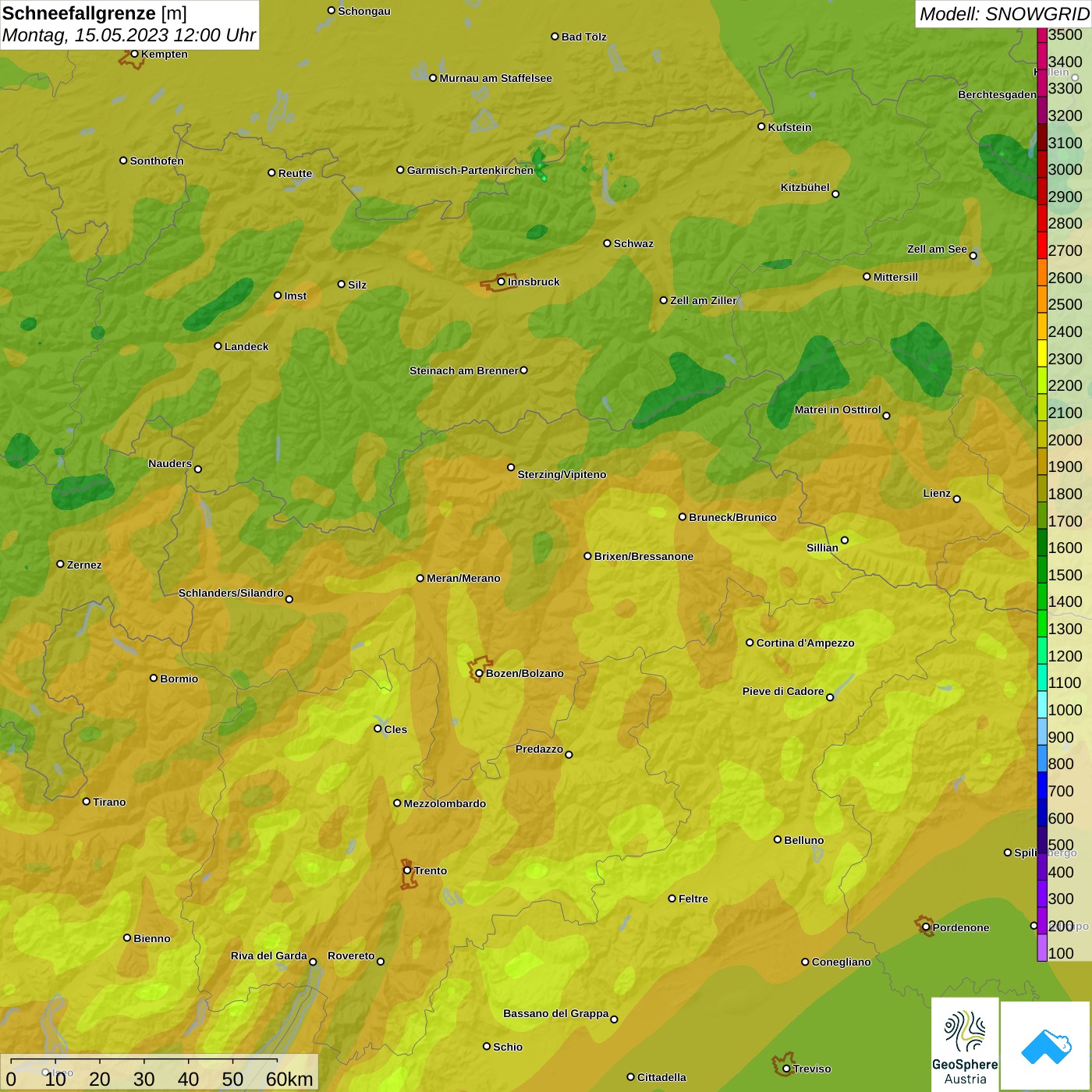Click the "Schlanders/Silandro" label

coord(231,593)
